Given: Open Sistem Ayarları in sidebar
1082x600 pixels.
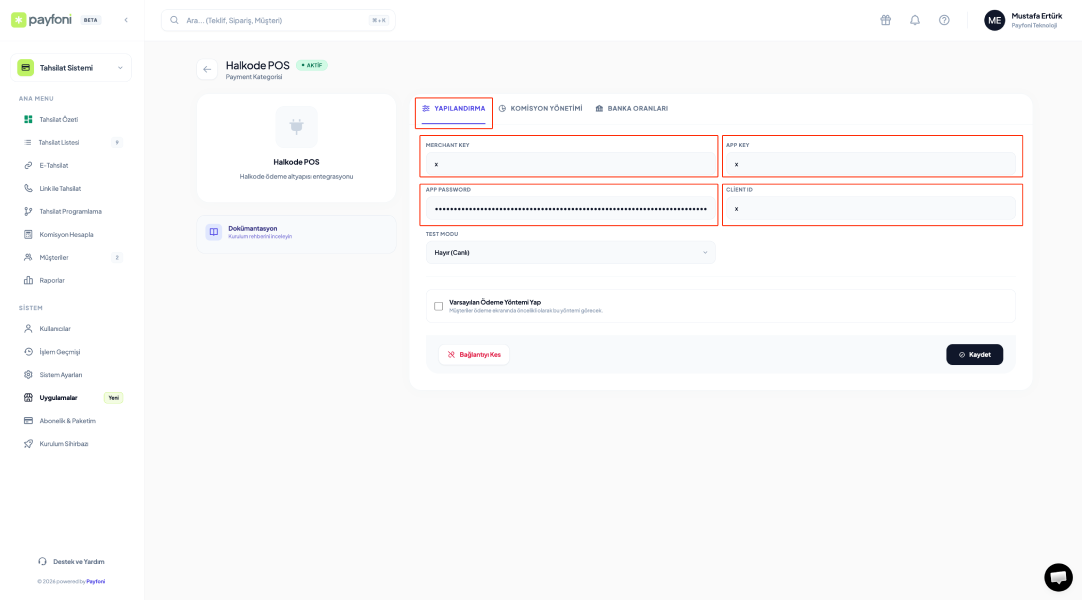Looking at the screenshot, I should [60, 375].
